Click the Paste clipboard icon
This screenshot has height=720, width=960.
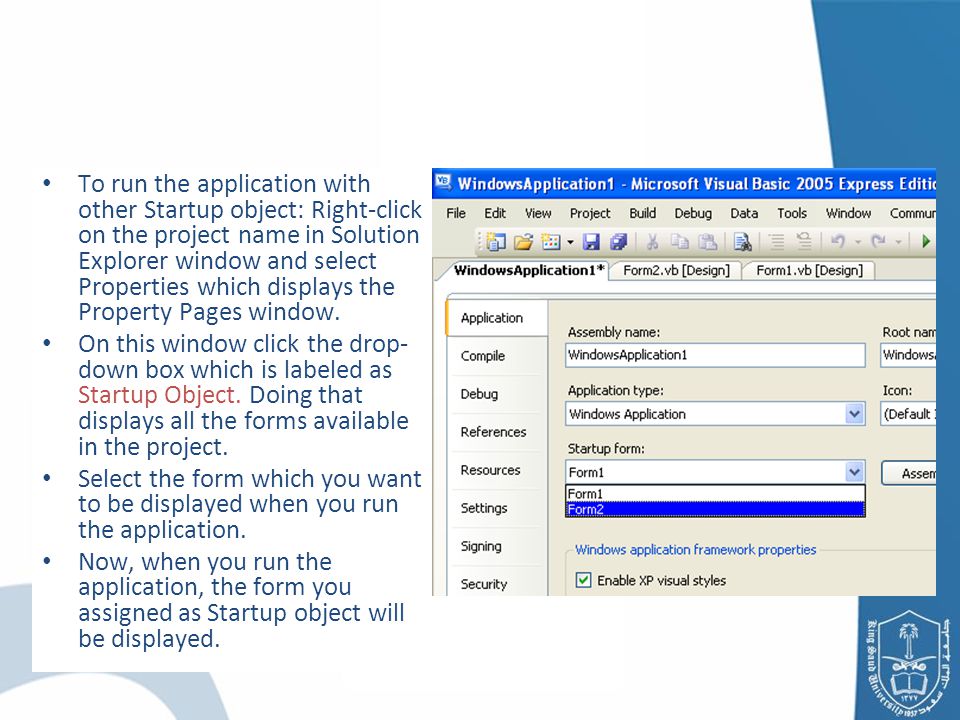coord(708,242)
